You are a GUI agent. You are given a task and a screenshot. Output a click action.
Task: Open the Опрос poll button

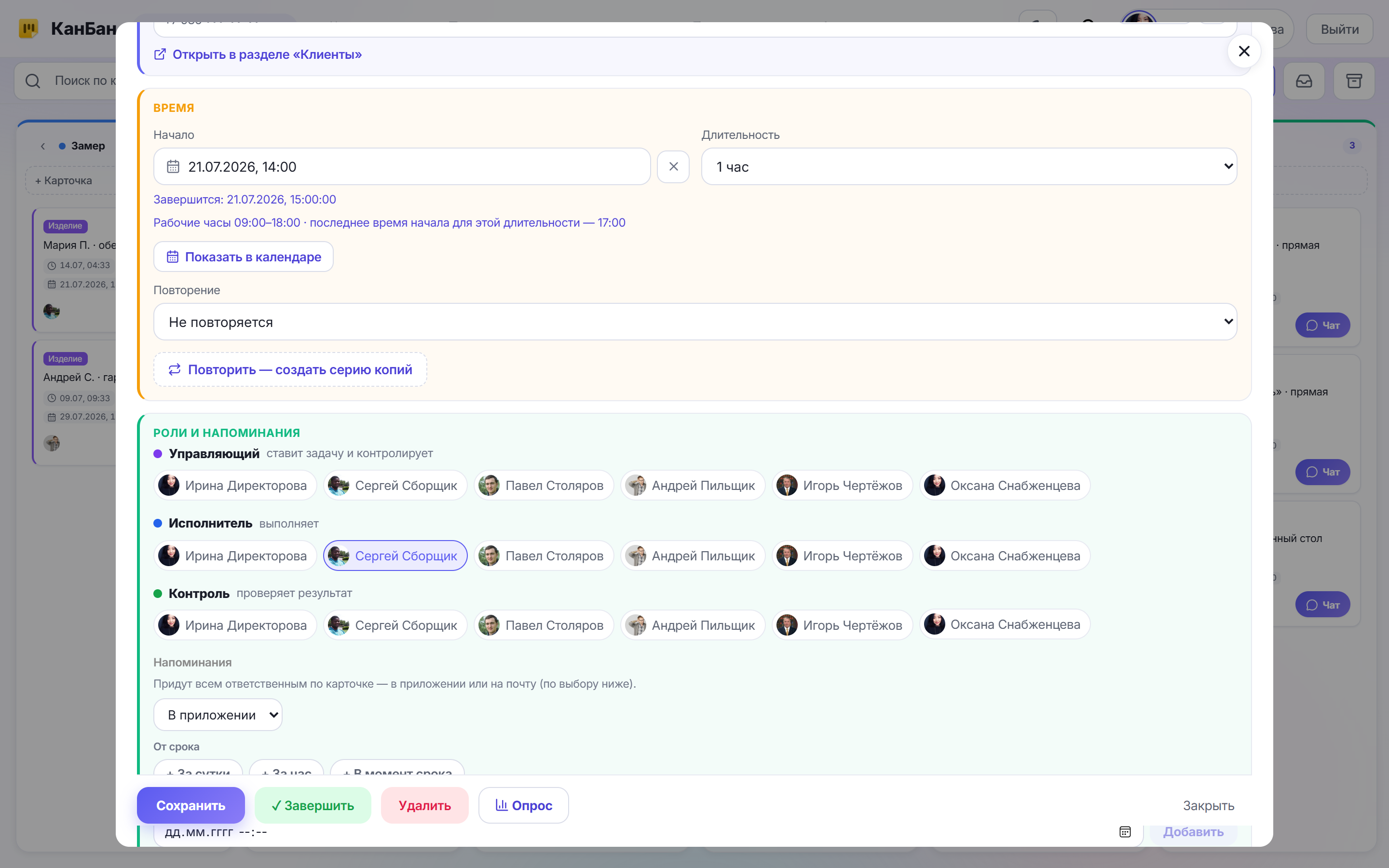(523, 805)
